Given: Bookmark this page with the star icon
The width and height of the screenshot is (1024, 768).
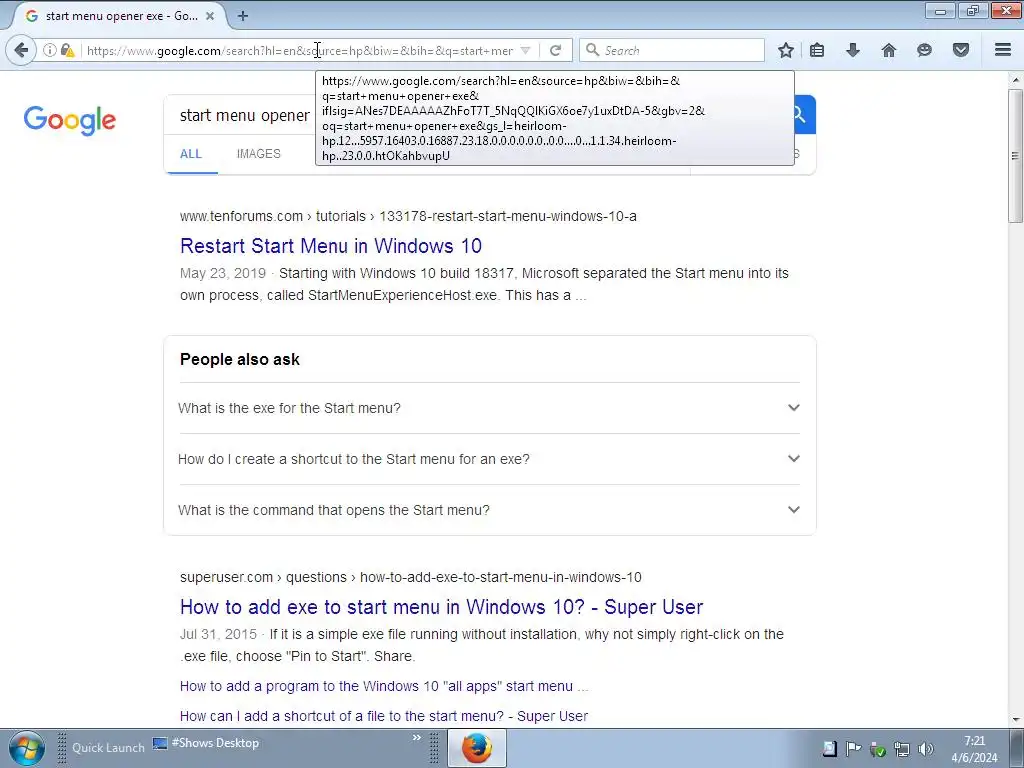Looking at the screenshot, I should [786, 50].
